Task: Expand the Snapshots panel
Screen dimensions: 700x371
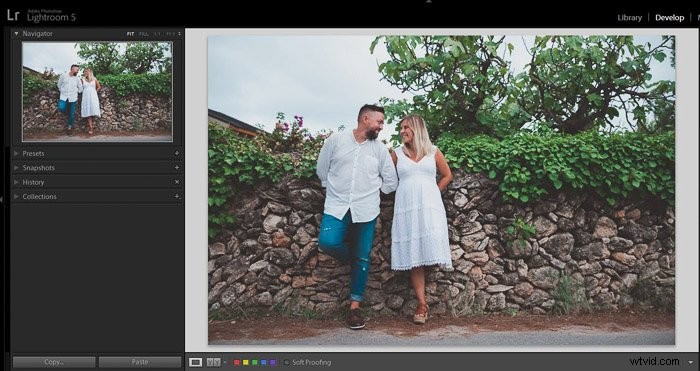Action: 17,168
